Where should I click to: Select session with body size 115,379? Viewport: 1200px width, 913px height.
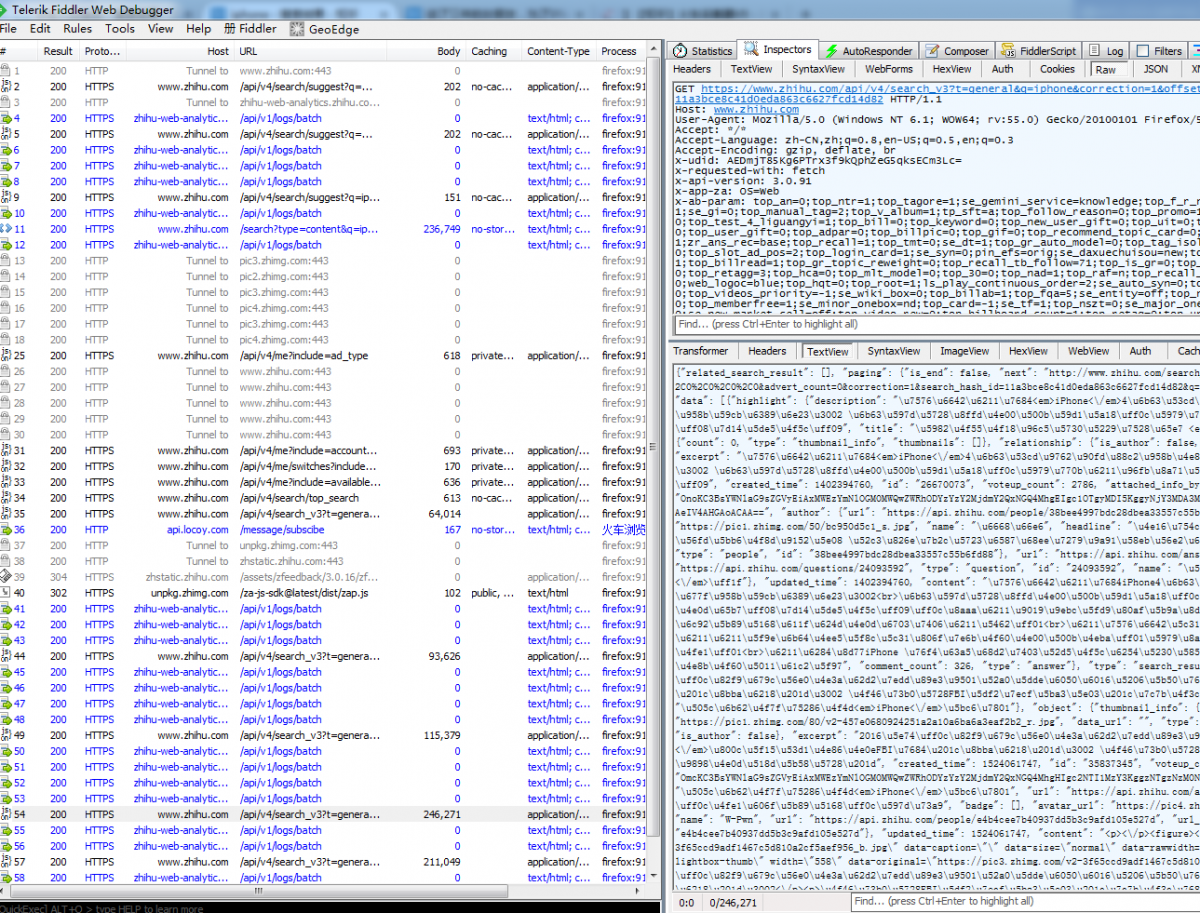click(324, 735)
